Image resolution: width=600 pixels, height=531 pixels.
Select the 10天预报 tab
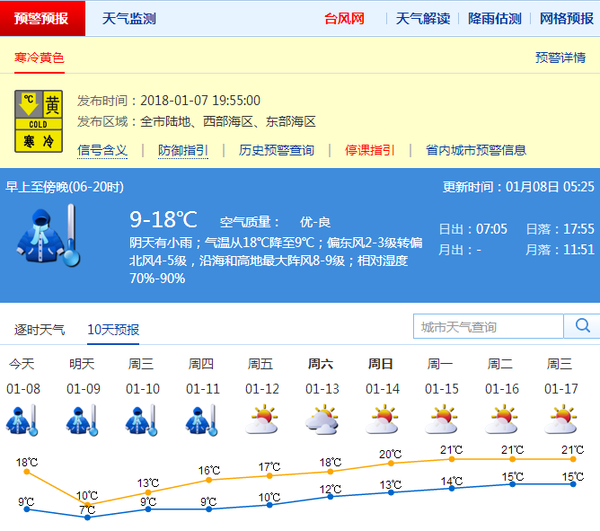point(113,329)
